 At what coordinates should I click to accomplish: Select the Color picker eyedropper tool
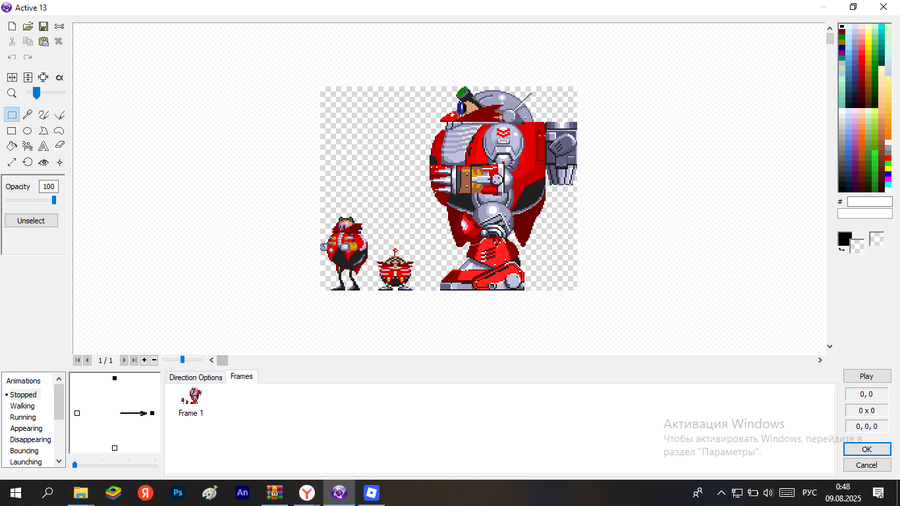coord(28,115)
